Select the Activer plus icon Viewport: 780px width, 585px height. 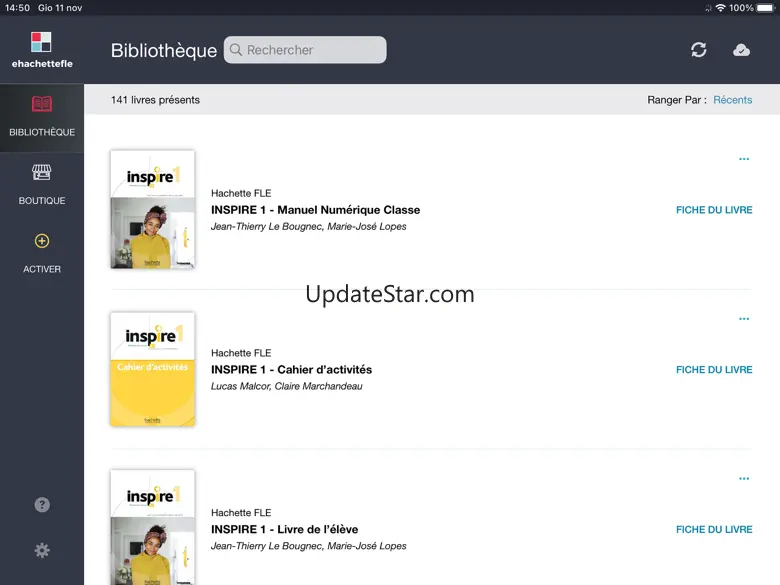tap(42, 241)
